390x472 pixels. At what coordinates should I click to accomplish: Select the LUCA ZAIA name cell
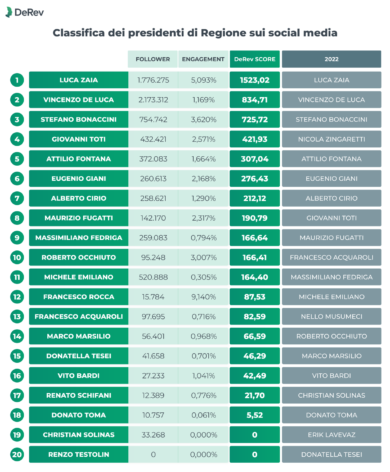click(79, 80)
